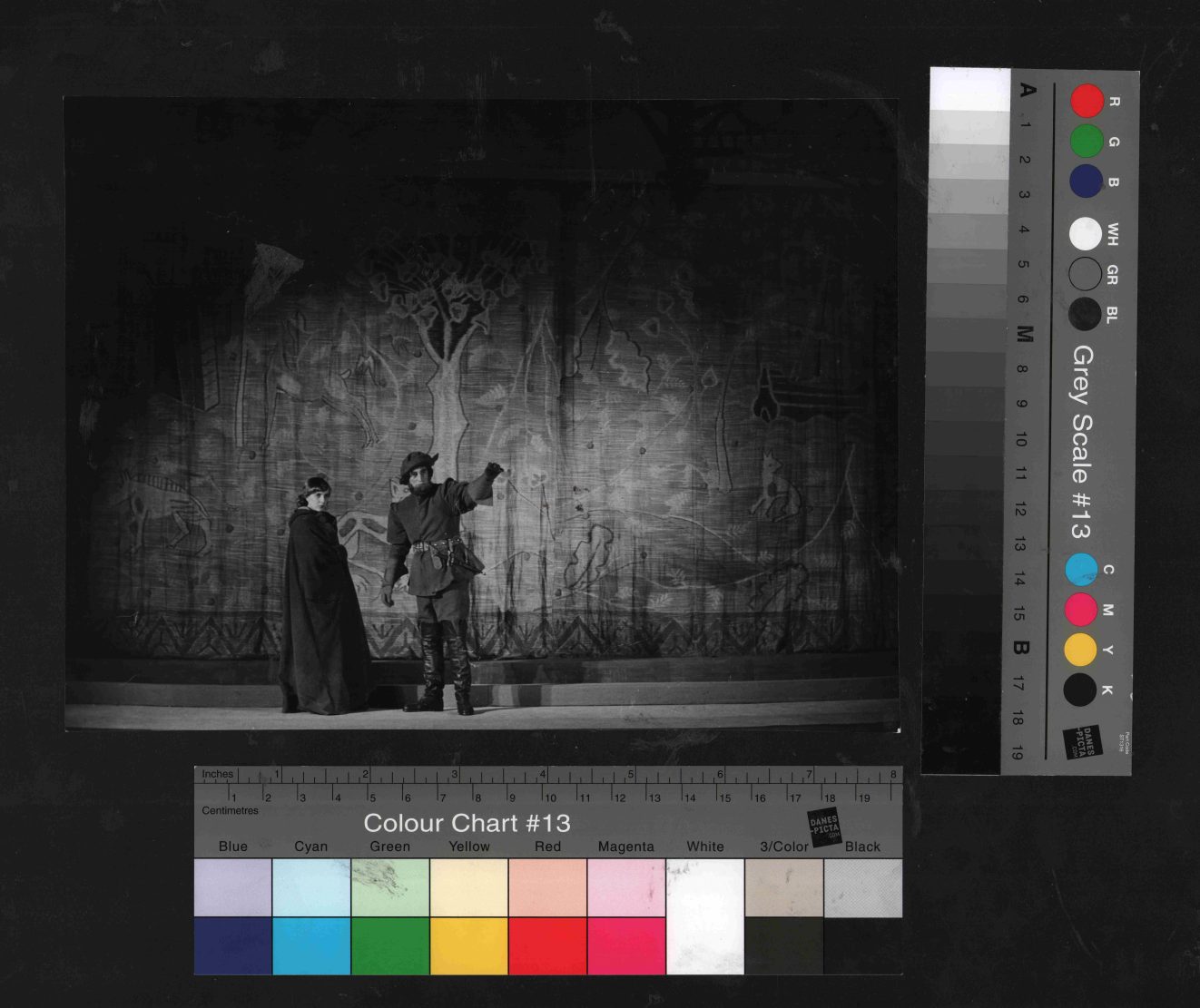1200x1008 pixels.
Task: Click the "Colour Chart #13" title text
Action: click(x=467, y=823)
